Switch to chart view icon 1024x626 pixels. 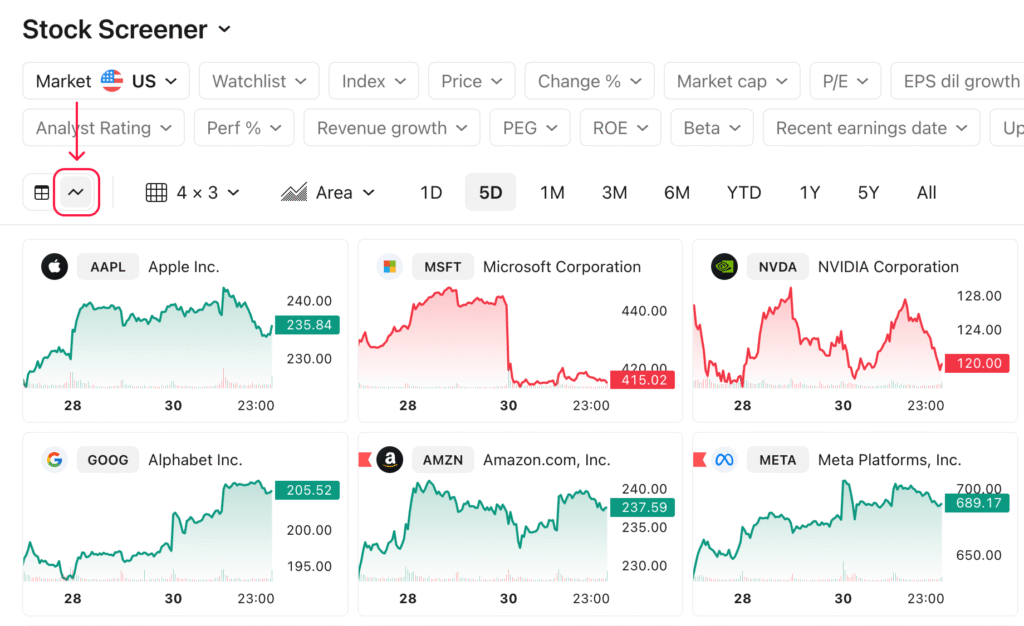coord(76,193)
